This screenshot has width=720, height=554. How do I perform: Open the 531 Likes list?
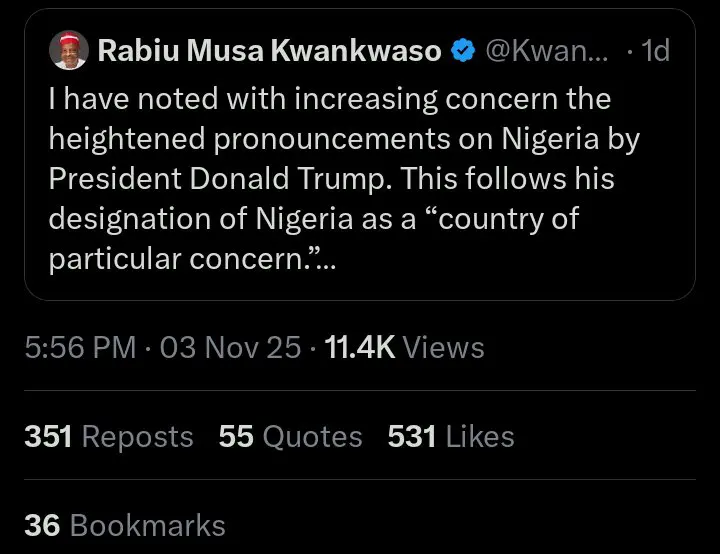(x=450, y=437)
